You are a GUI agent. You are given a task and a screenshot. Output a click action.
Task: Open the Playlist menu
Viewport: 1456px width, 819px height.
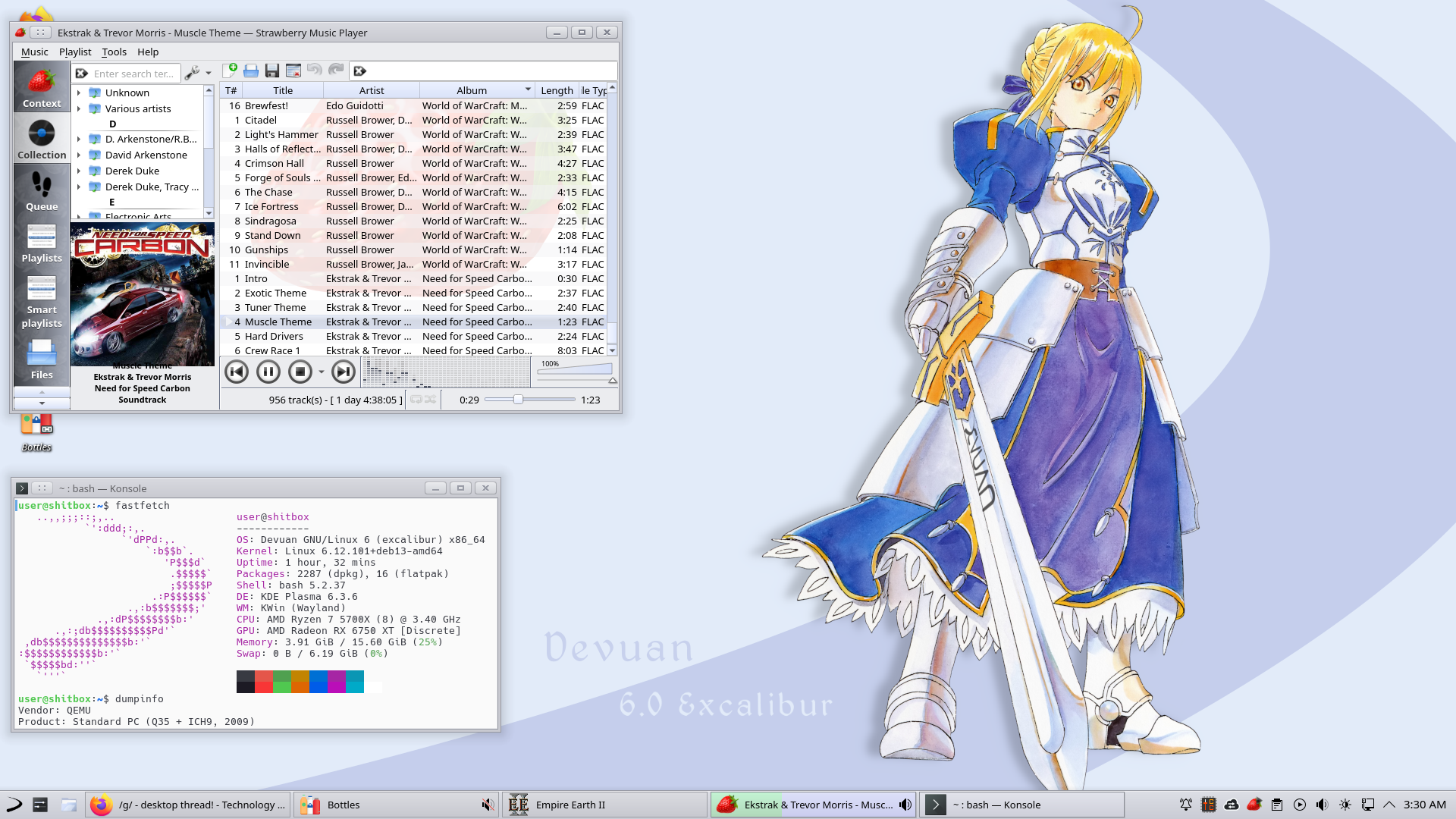[75, 52]
